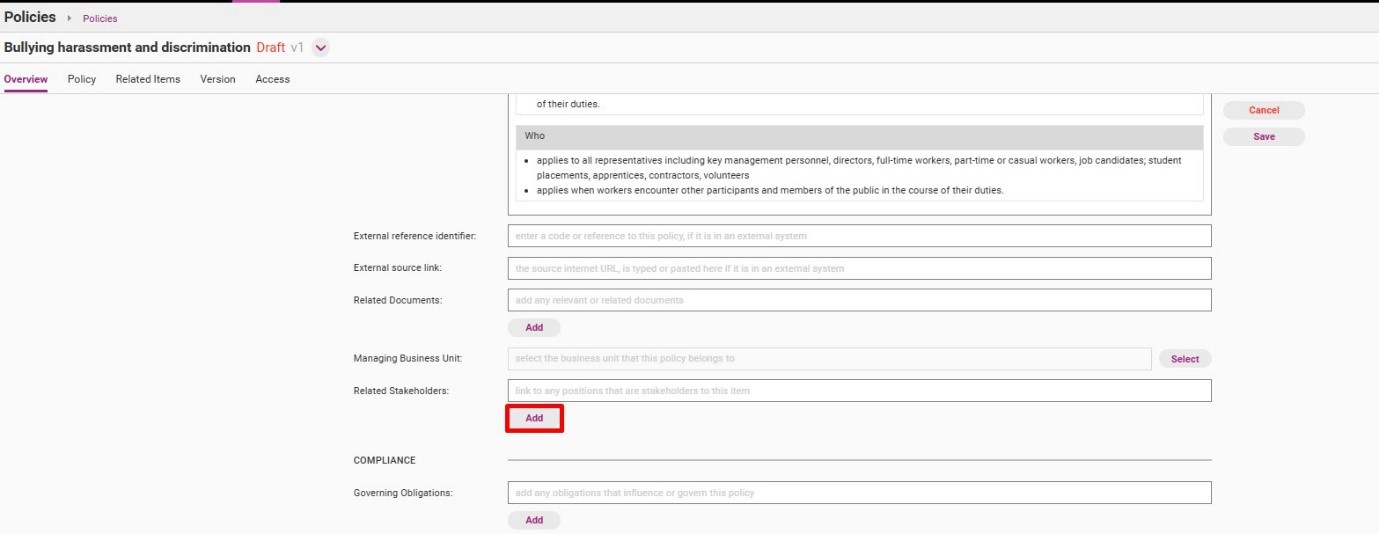Viewport: 1379px width, 534px height.
Task: Open the Access tab
Action: click(x=272, y=79)
